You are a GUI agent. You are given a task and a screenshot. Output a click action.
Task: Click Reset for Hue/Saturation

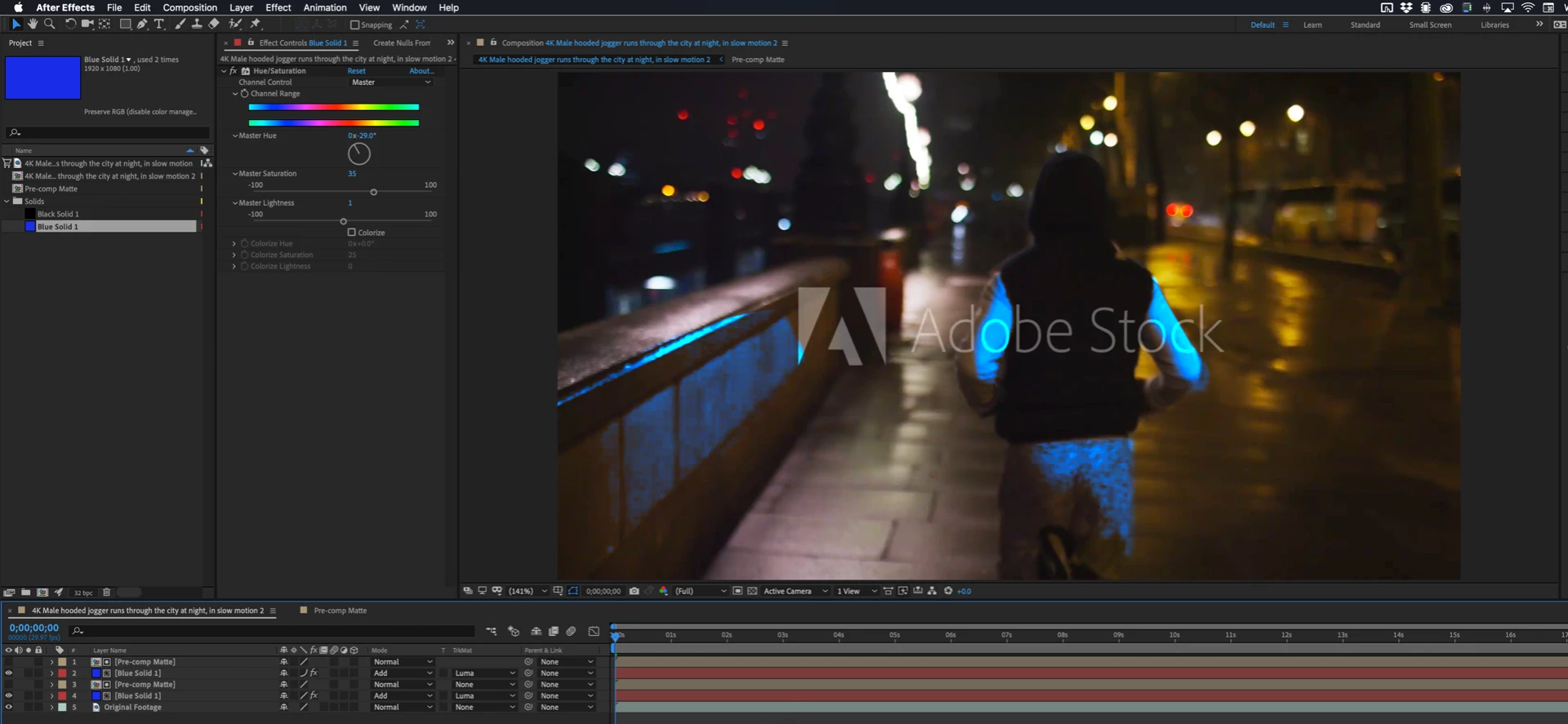coord(357,71)
